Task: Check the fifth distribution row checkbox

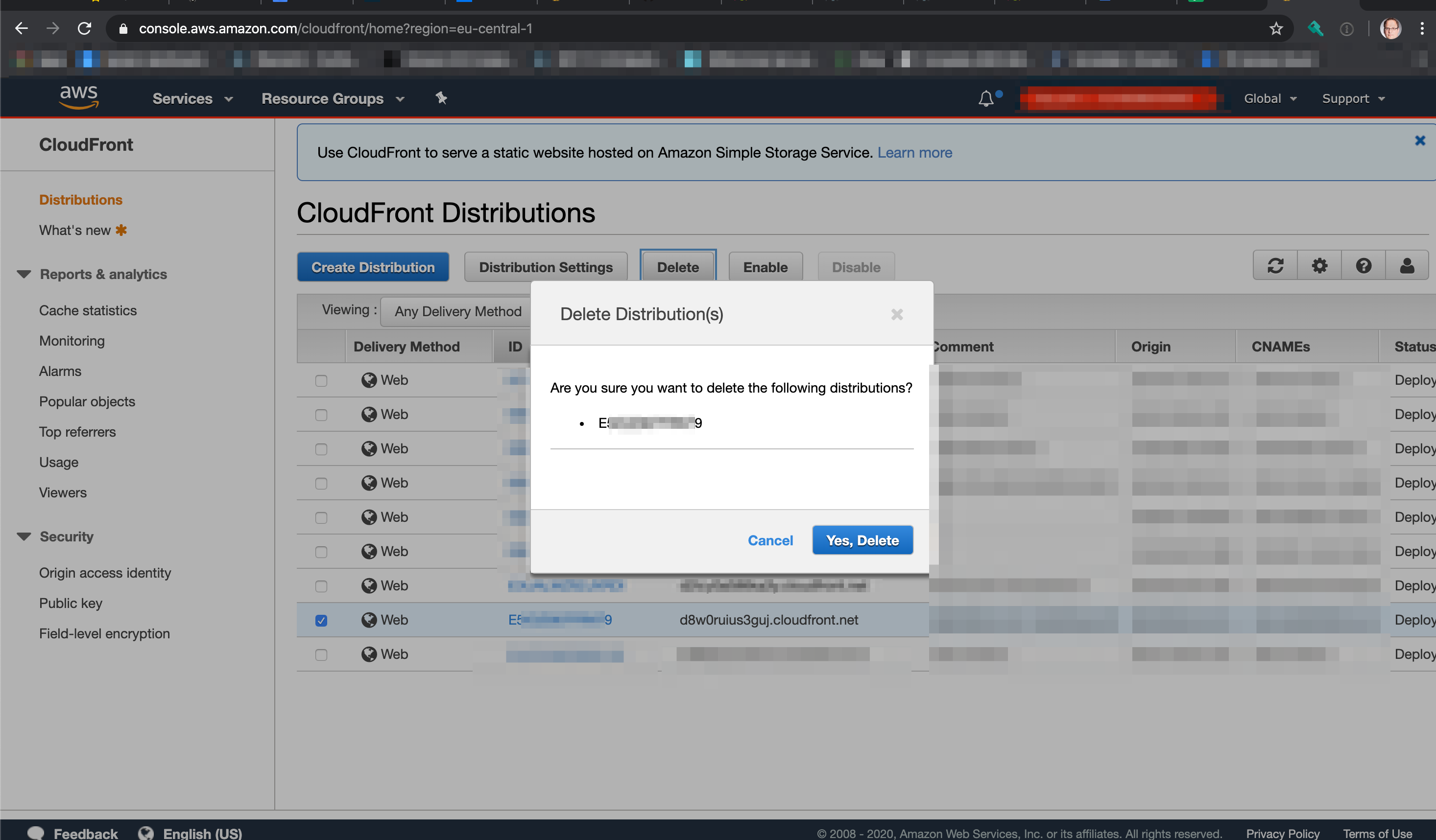Action: tap(321, 517)
